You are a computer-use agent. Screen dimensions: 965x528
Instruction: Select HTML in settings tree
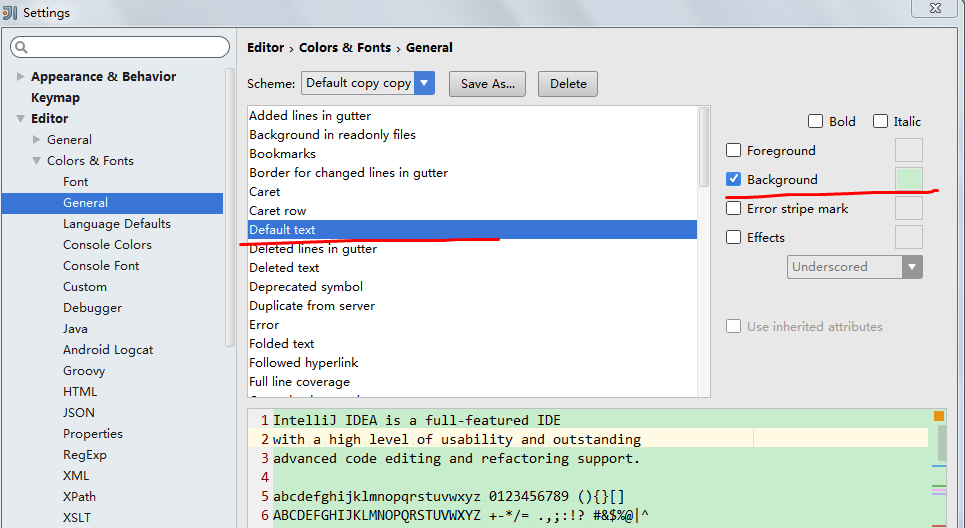tap(80, 391)
